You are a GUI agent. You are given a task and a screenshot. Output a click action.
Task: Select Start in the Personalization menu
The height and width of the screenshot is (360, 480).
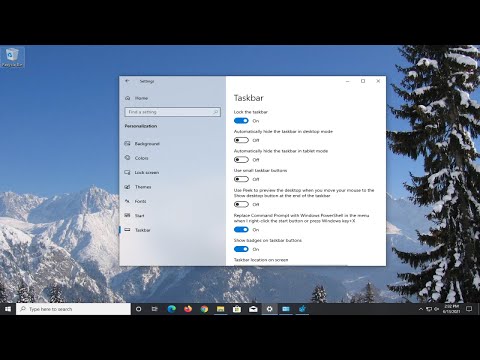(x=172, y=215)
